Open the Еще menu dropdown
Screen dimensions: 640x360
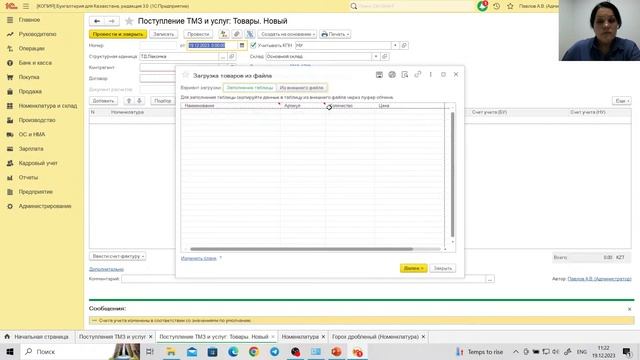pyautogui.click(x=622, y=101)
